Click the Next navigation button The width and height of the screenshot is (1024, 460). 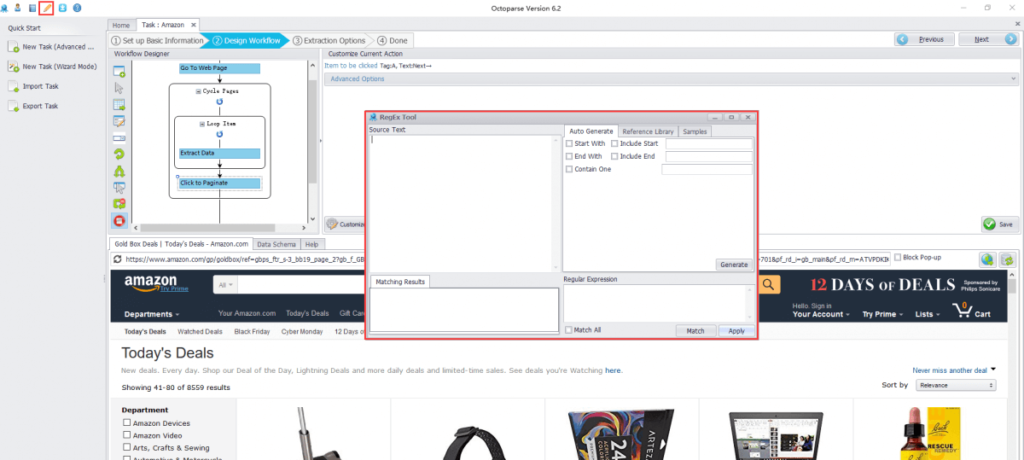pyautogui.click(x=988, y=39)
